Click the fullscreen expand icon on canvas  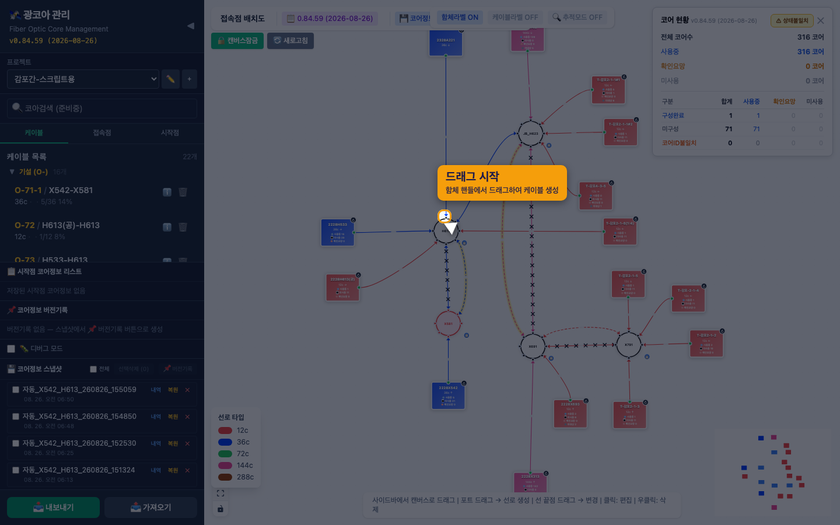coord(220,493)
